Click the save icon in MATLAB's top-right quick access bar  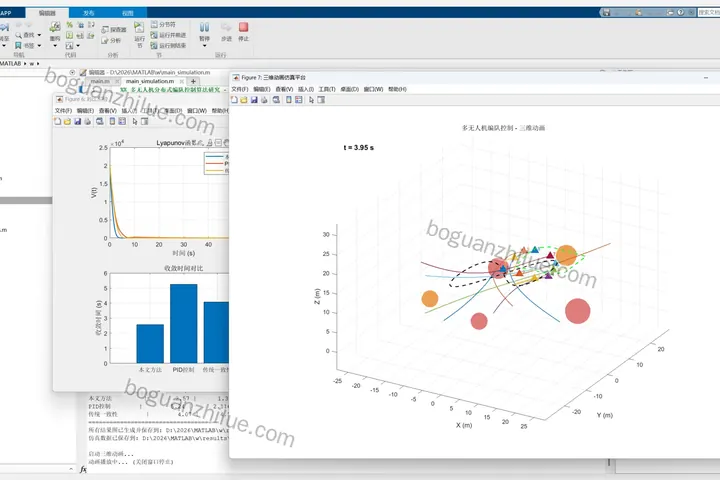[x=606, y=12]
